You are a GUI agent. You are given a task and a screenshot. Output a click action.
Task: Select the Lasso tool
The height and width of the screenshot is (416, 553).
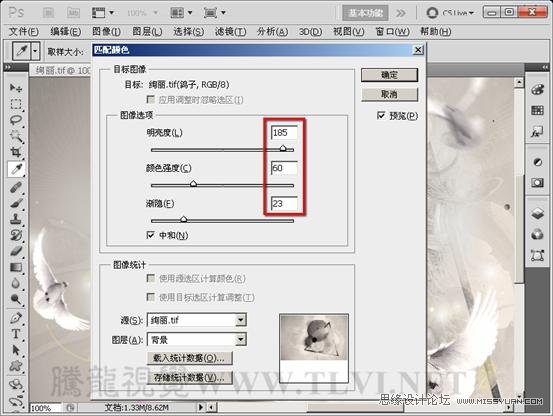(x=16, y=120)
